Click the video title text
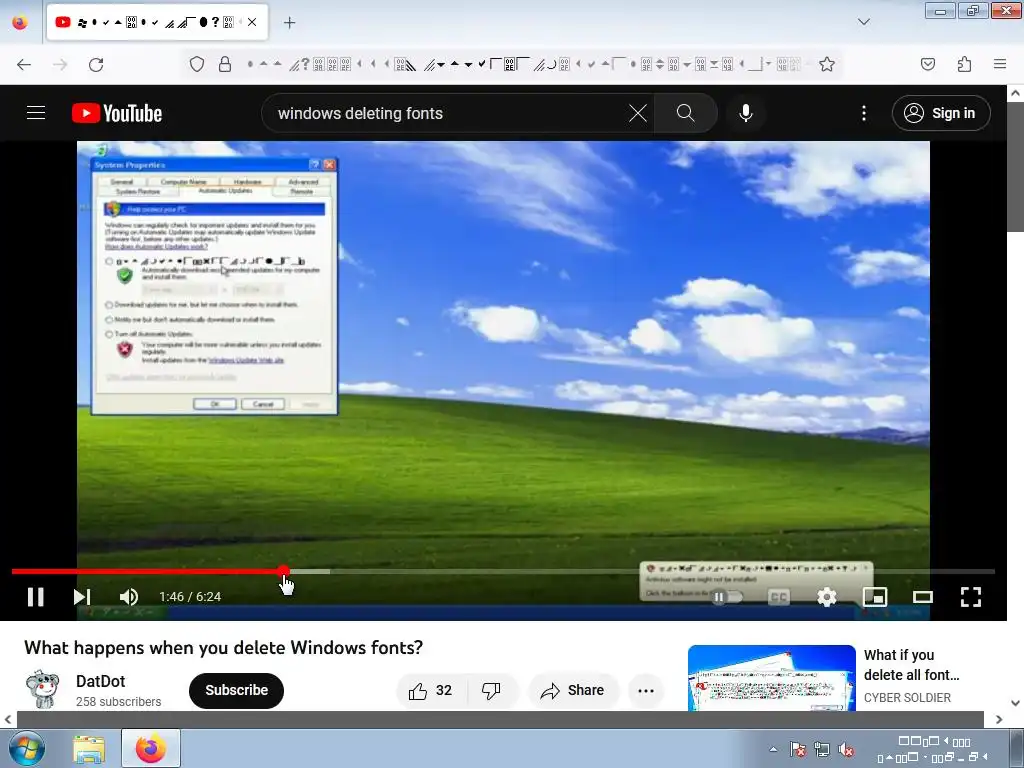Viewport: 1024px width, 768px height. click(223, 647)
